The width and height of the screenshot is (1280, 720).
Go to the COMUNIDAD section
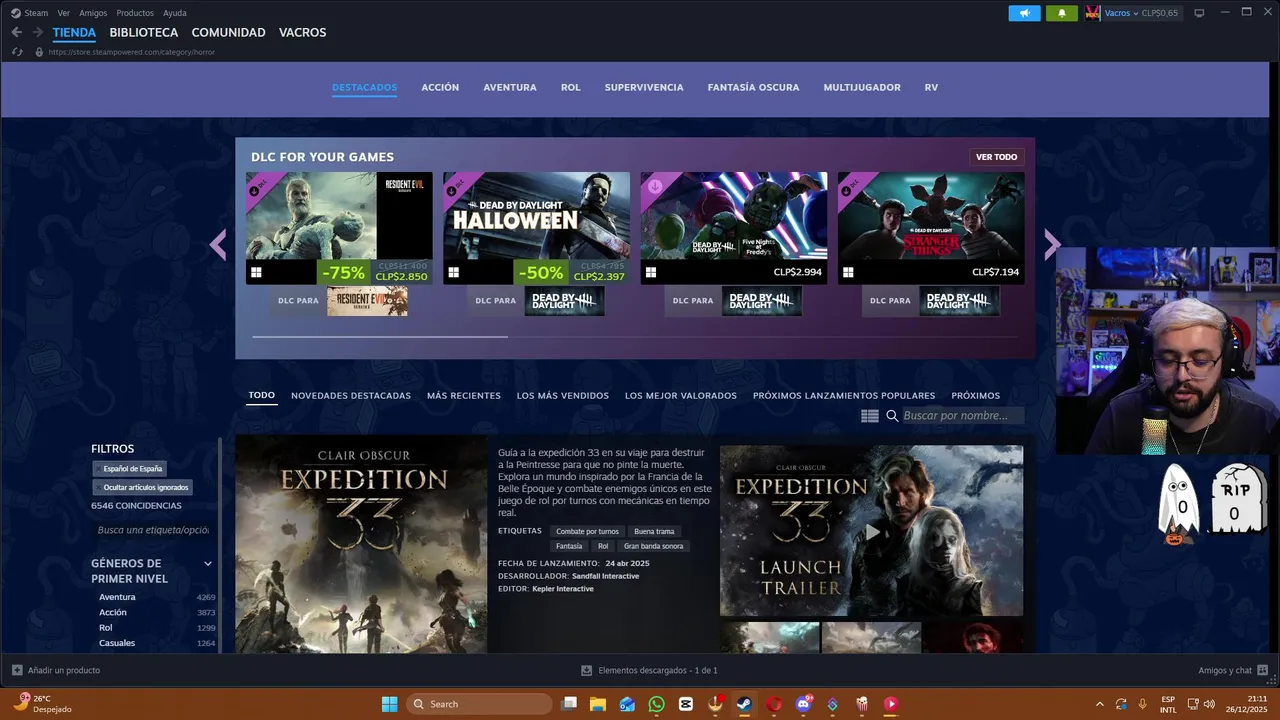click(x=228, y=32)
